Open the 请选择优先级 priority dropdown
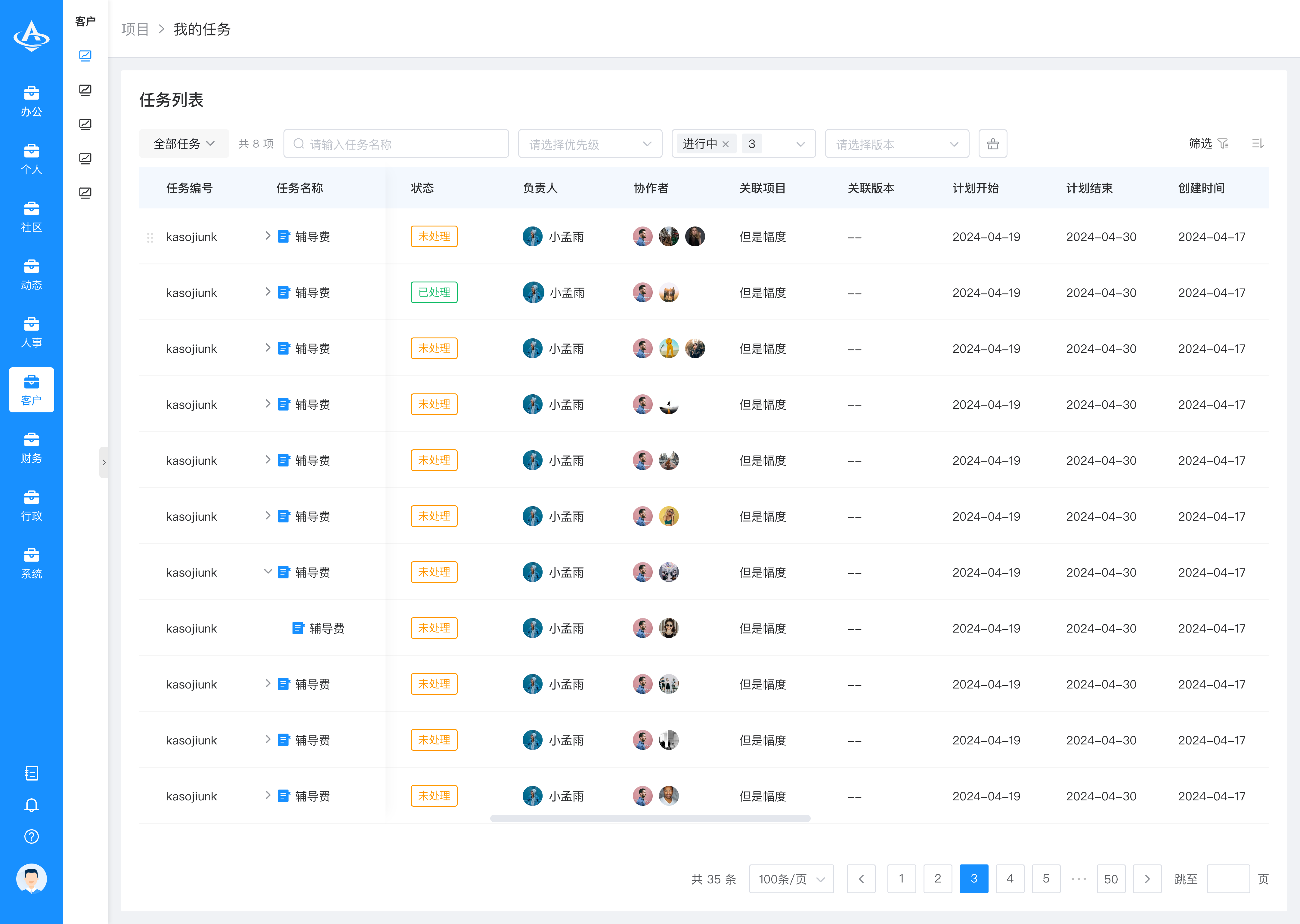This screenshot has width=1300, height=924. coord(590,144)
